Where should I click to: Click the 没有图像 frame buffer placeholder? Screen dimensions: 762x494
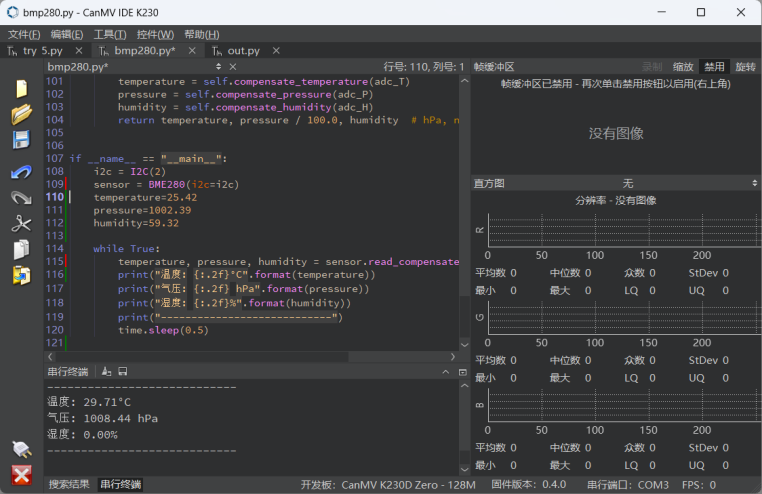(x=616, y=134)
